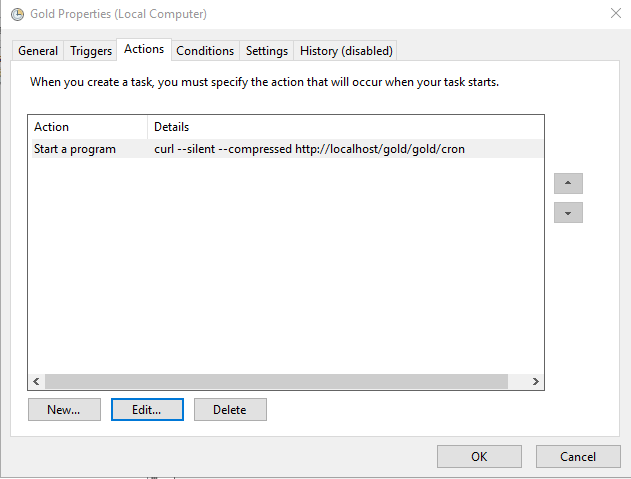Open the Triggers tab

(x=91, y=51)
